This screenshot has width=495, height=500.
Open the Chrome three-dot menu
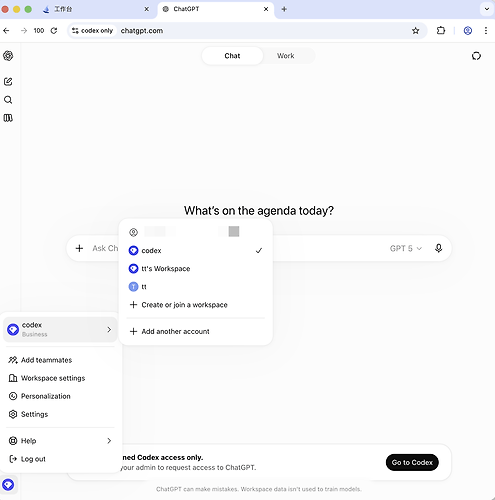pos(486,31)
